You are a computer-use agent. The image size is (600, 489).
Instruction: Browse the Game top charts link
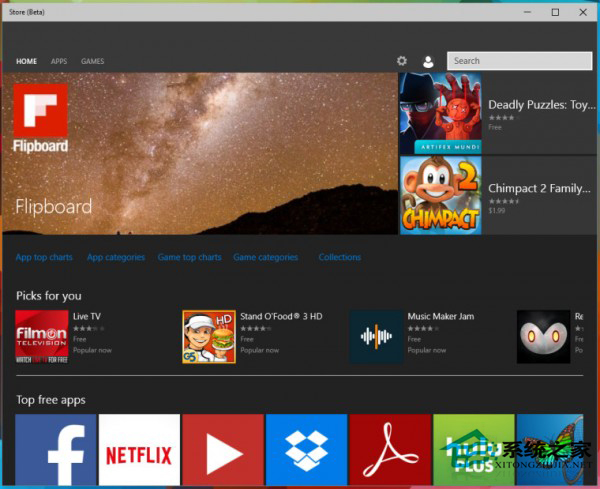point(189,257)
